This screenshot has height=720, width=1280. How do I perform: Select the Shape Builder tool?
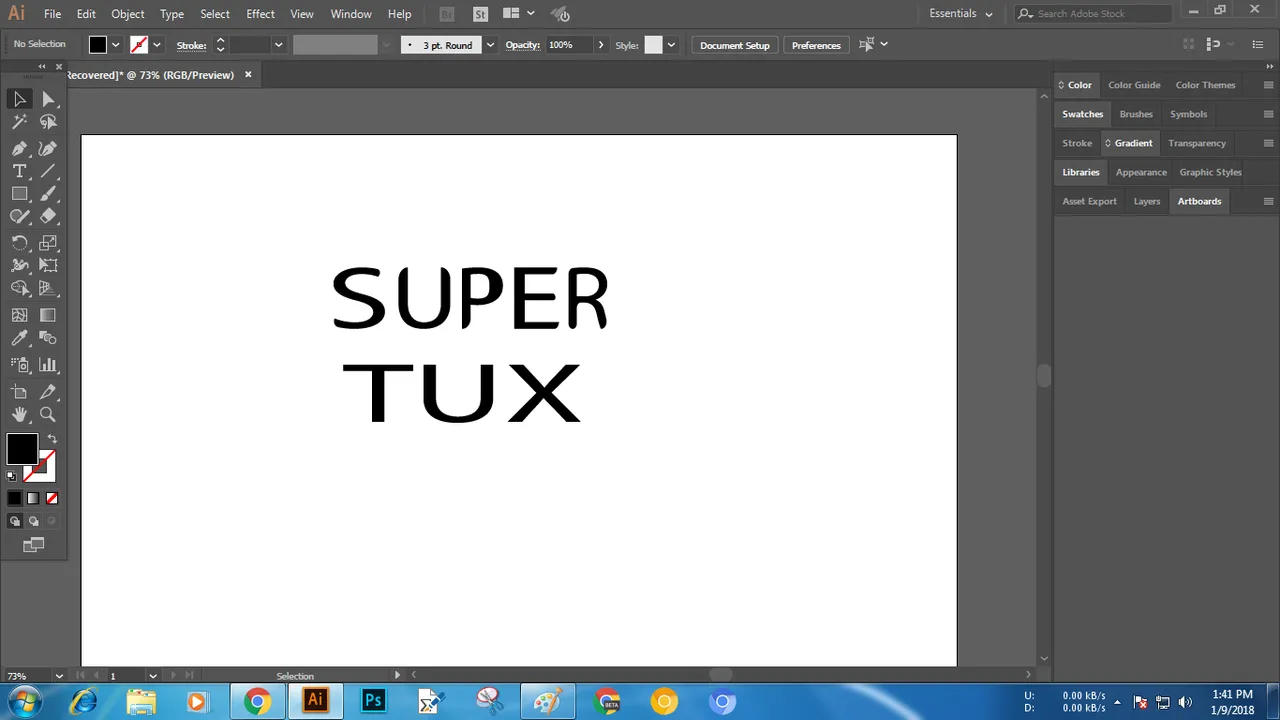pos(19,288)
